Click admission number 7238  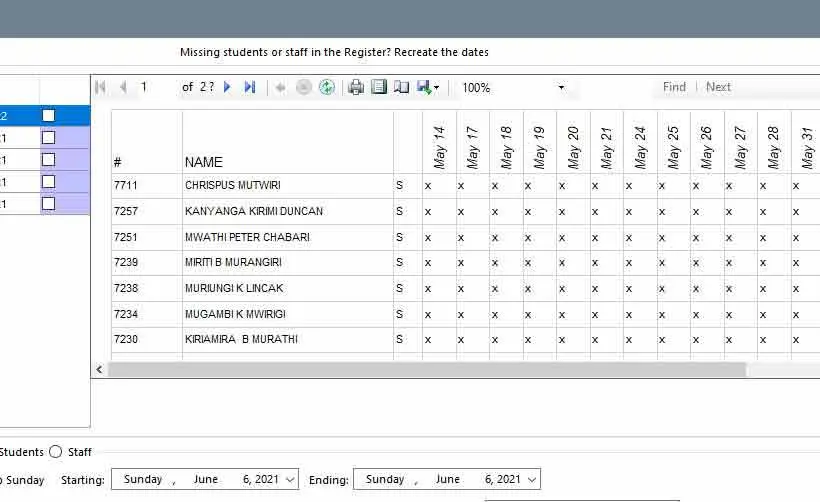[x=126, y=288]
